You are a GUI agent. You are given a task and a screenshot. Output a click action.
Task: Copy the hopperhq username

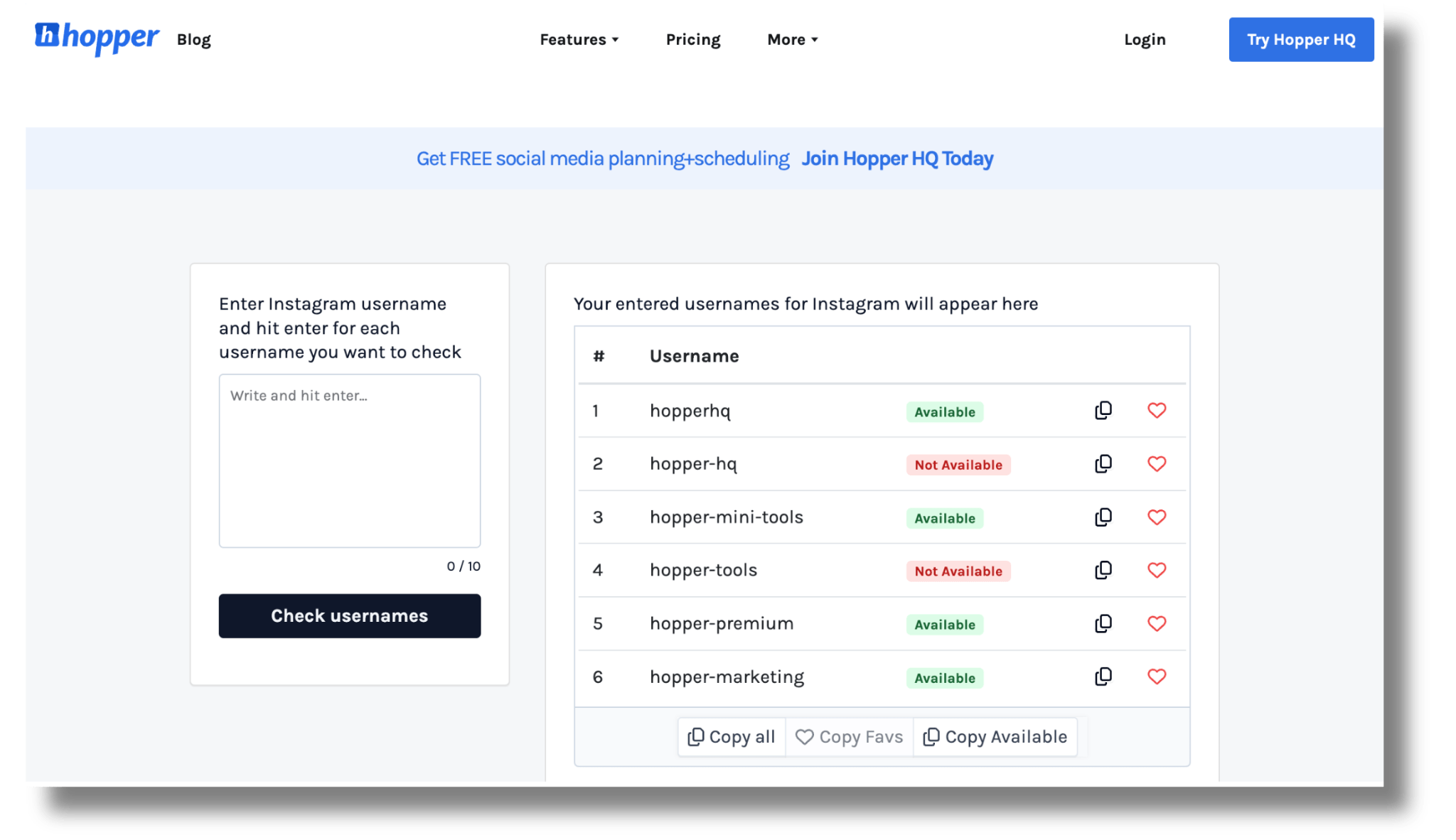click(1103, 411)
